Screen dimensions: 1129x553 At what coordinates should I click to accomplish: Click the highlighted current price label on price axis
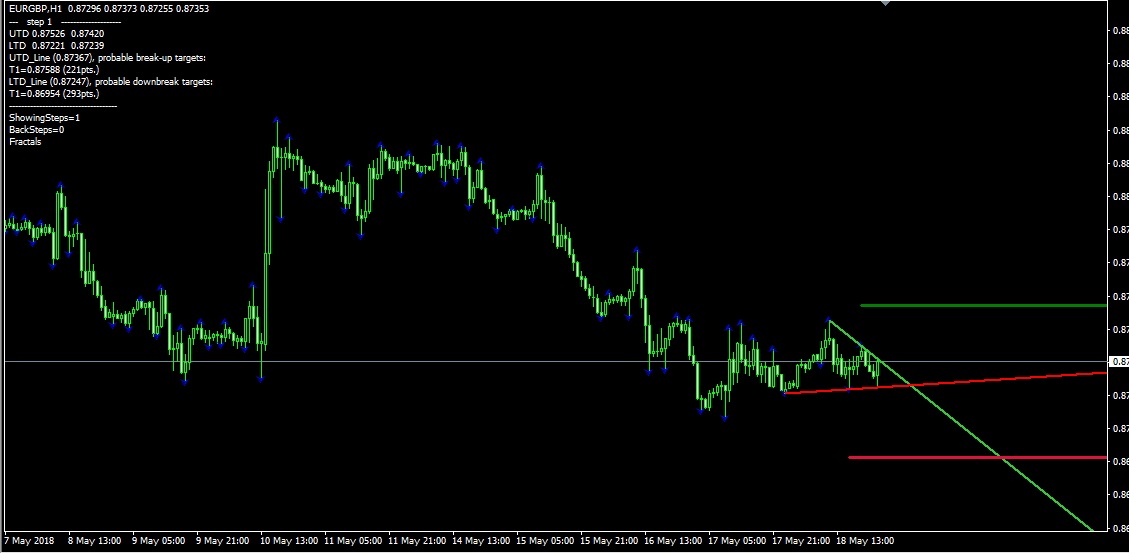click(1119, 361)
